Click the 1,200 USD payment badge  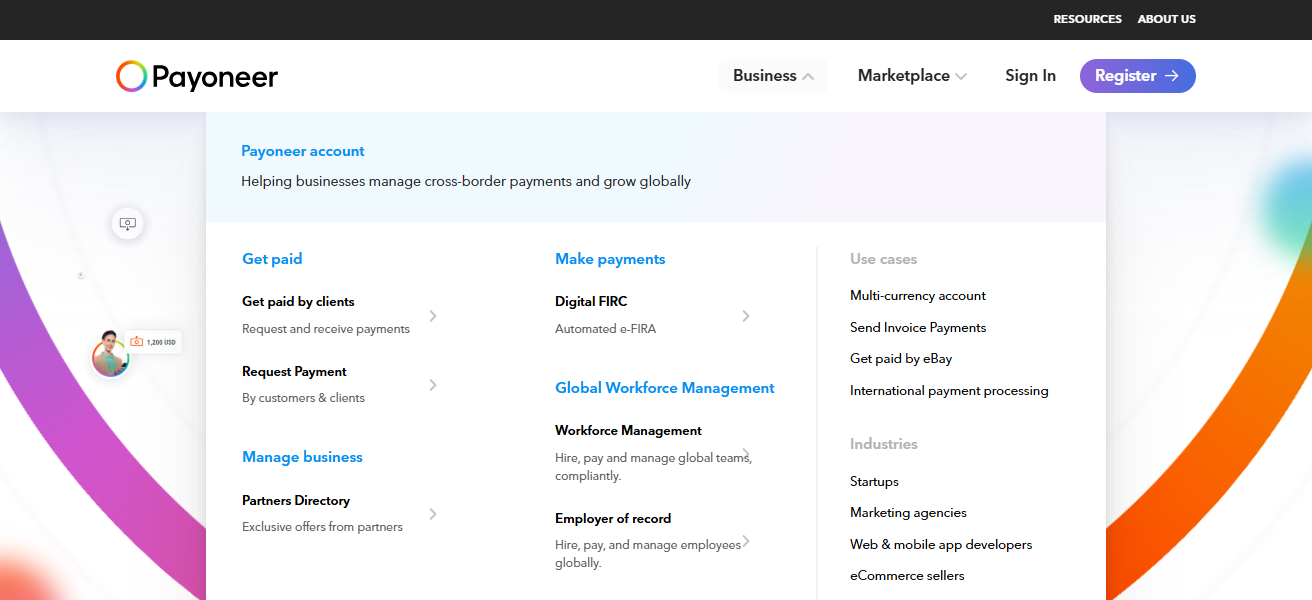154,342
